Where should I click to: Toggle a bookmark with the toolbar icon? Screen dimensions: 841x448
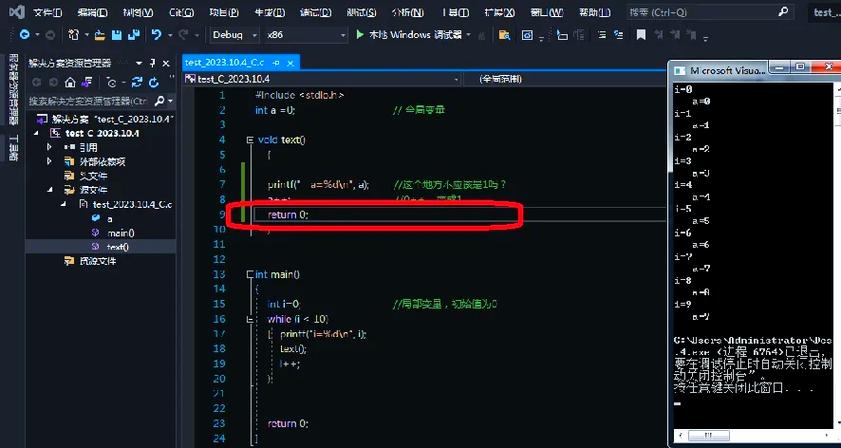click(640, 35)
